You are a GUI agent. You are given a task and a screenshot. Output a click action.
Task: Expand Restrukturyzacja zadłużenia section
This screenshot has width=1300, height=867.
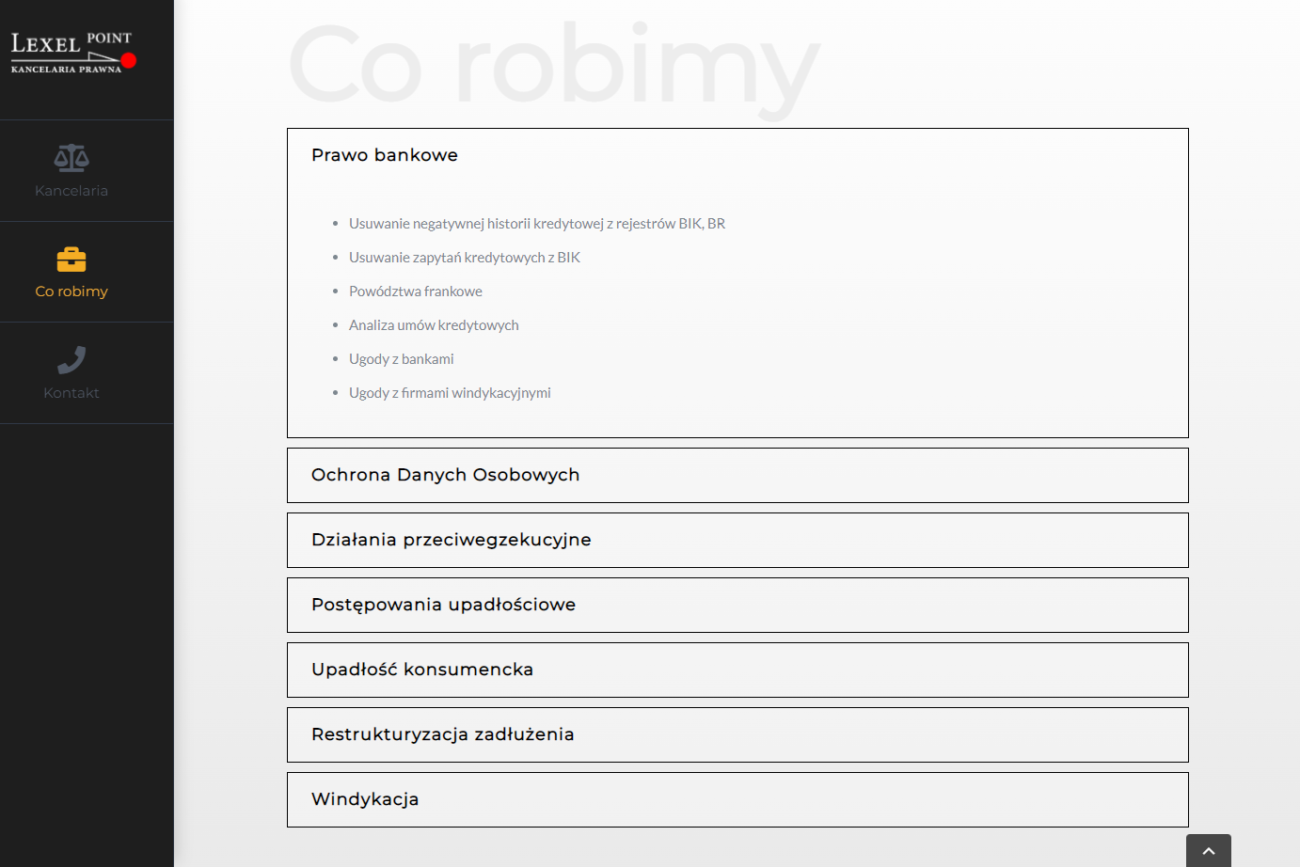(442, 735)
